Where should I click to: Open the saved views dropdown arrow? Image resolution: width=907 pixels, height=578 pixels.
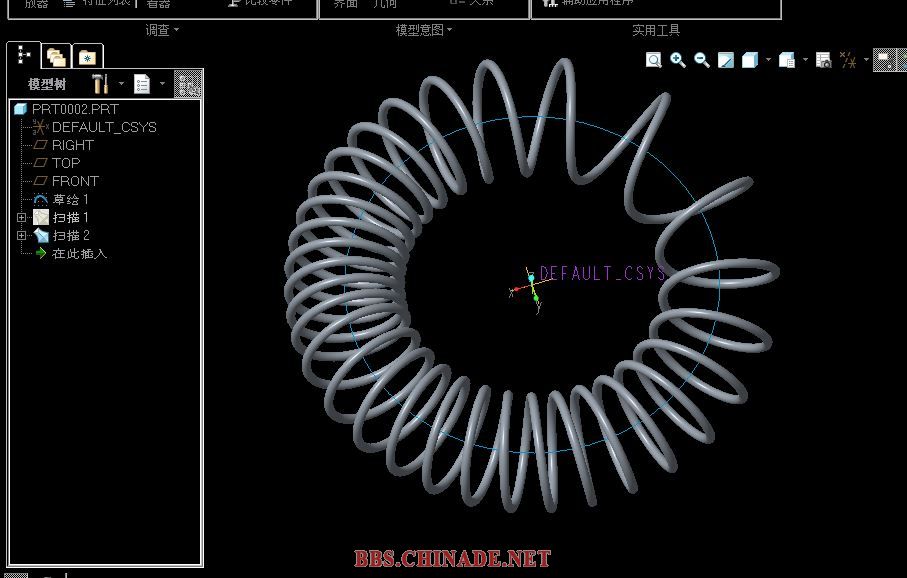[805, 60]
